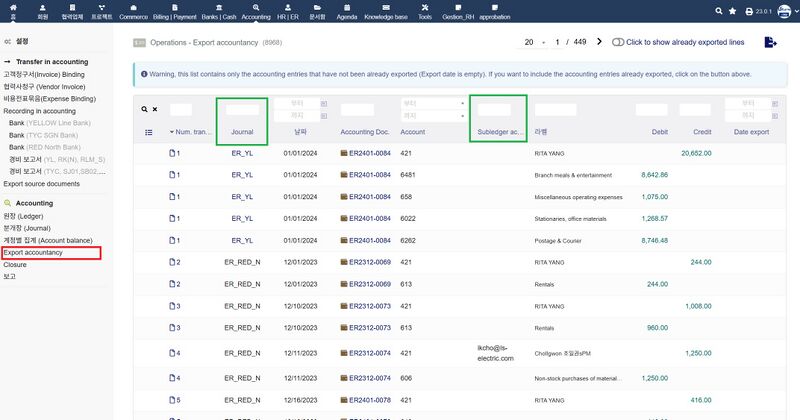
Task: Click the Credit filter input
Action: pos(695,109)
